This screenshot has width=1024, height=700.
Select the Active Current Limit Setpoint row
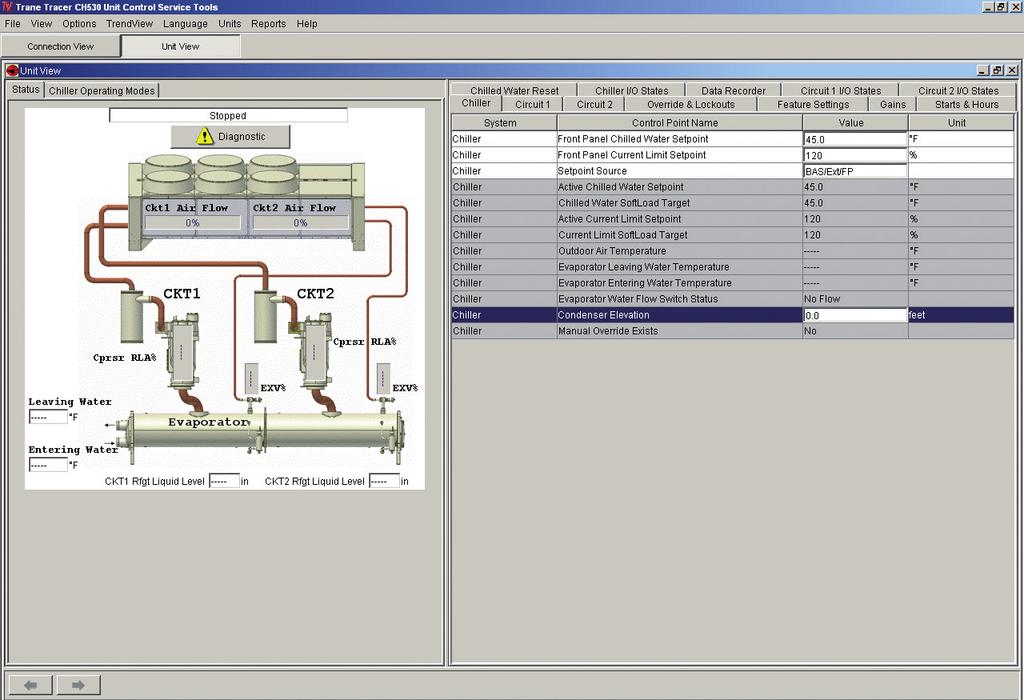coord(732,219)
